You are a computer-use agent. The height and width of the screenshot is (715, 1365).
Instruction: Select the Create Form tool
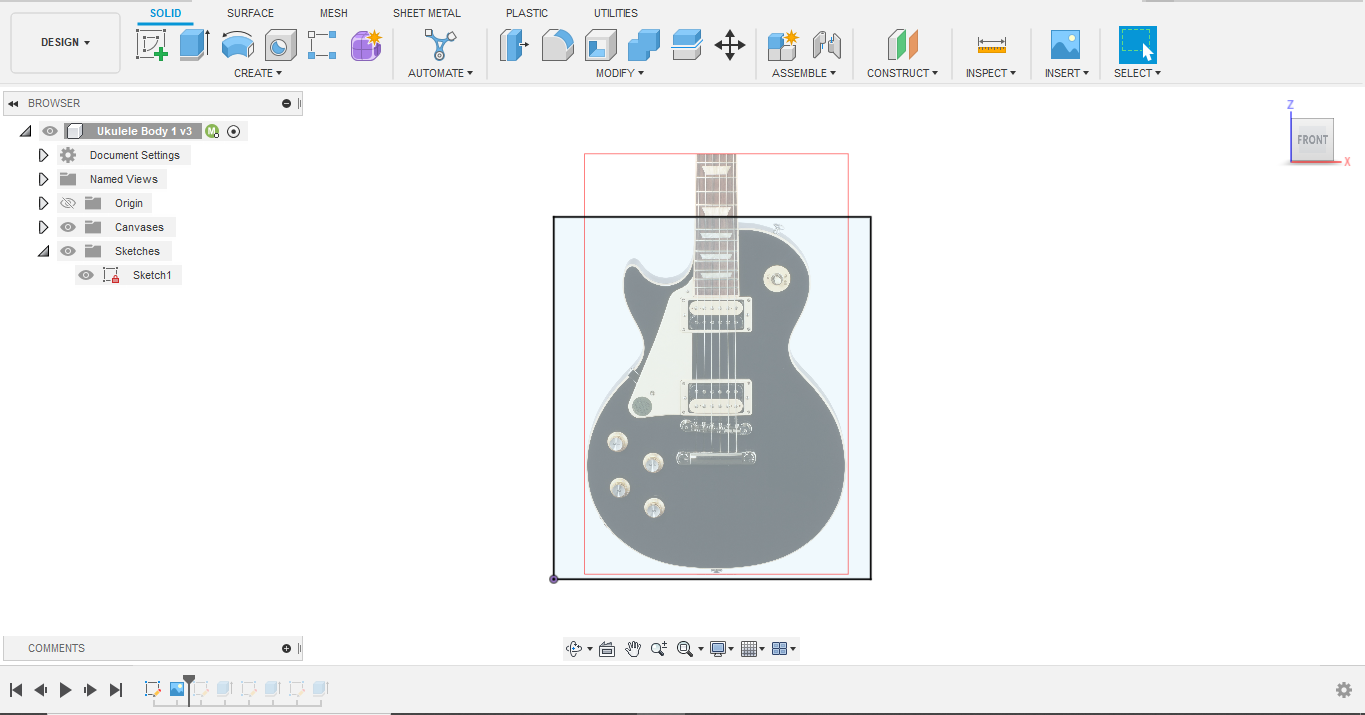pos(366,45)
